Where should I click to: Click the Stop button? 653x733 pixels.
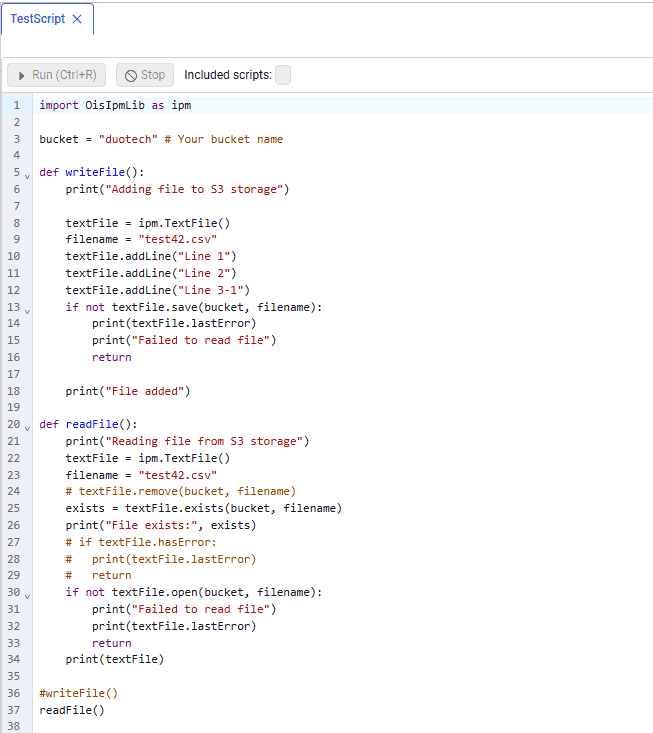tap(145, 75)
